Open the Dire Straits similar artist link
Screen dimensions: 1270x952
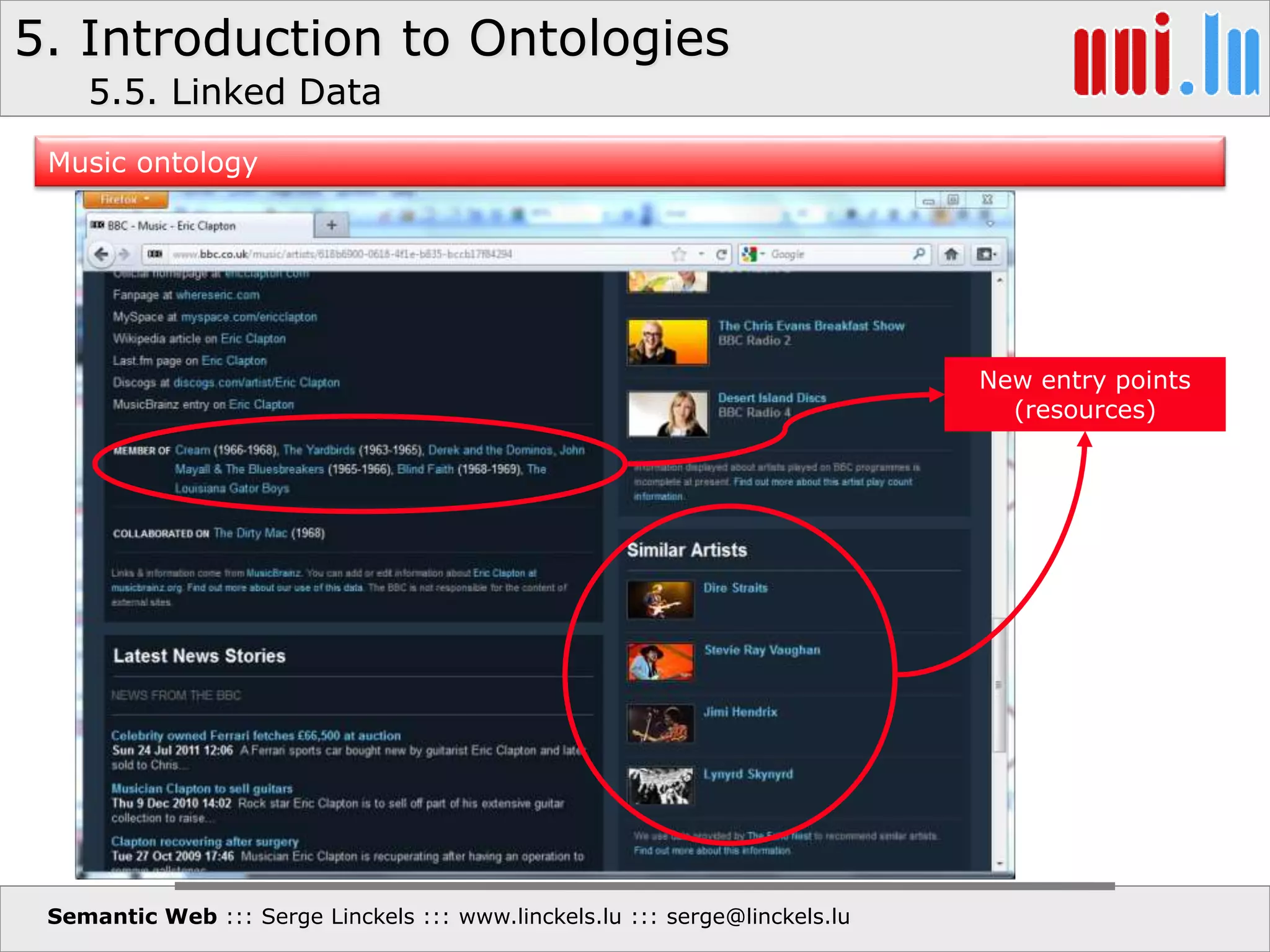tap(735, 588)
